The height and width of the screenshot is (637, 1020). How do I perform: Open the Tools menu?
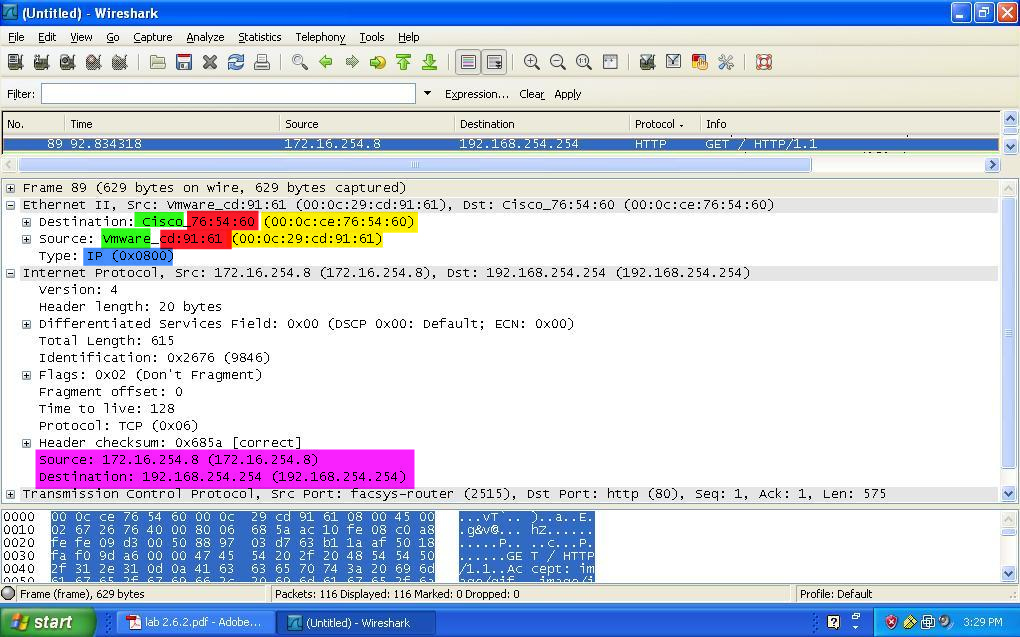[x=371, y=37]
